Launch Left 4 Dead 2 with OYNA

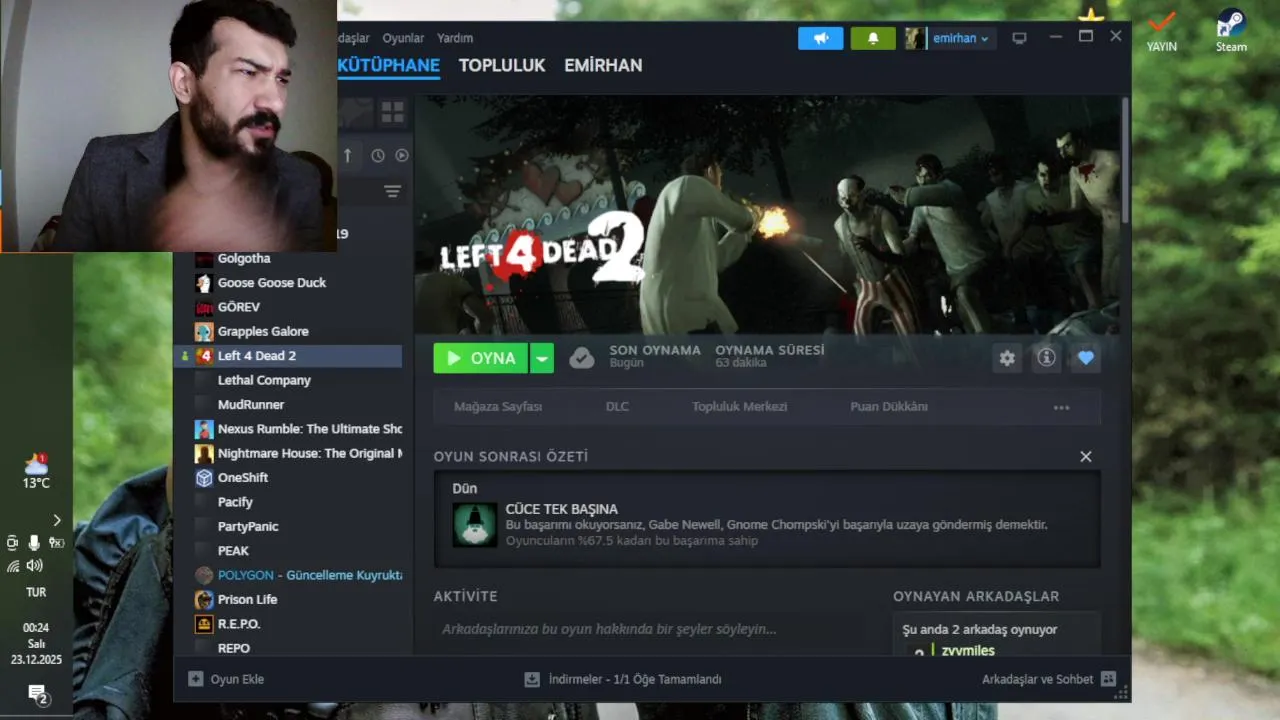[x=481, y=358]
